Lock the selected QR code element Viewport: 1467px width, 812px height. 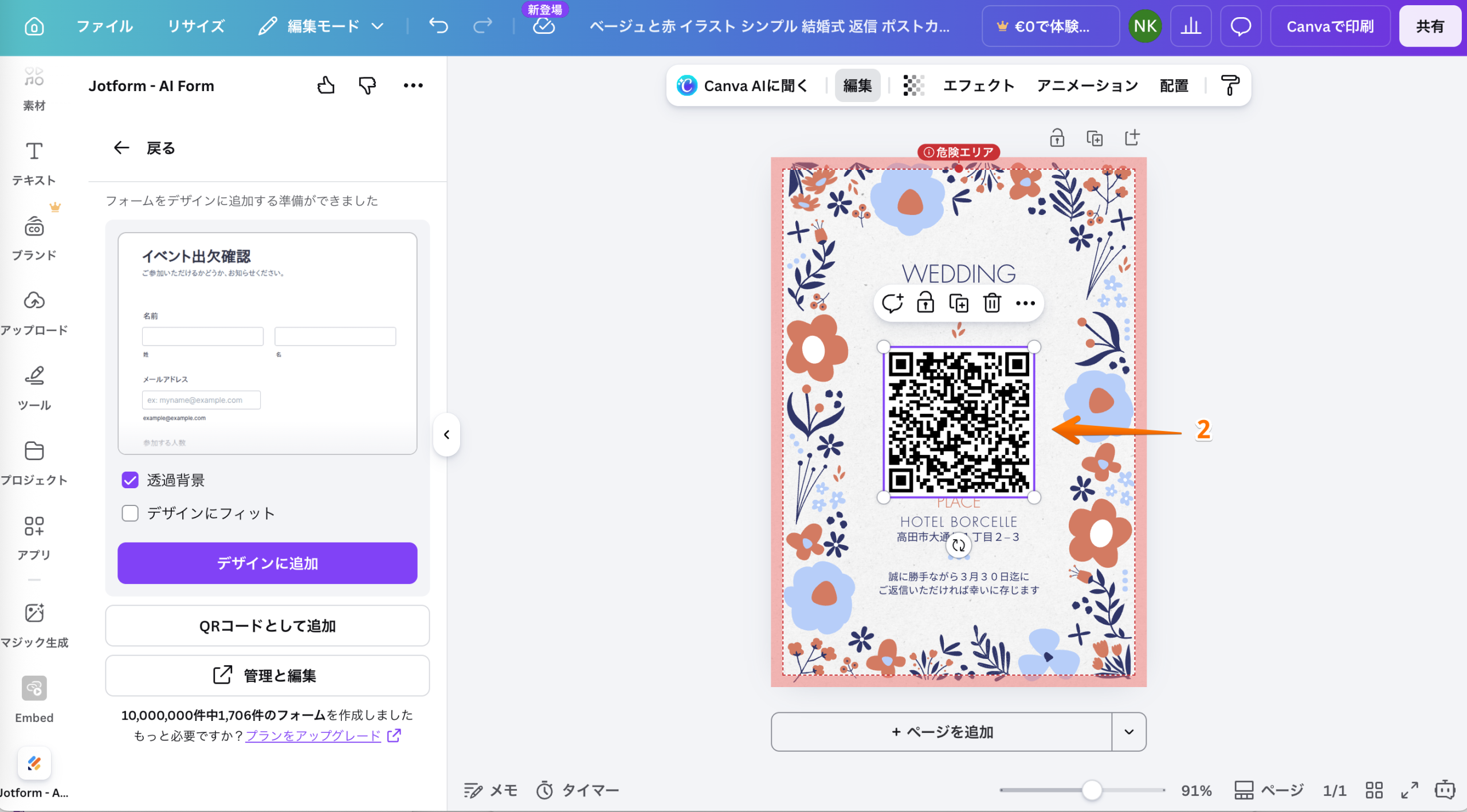point(925,303)
